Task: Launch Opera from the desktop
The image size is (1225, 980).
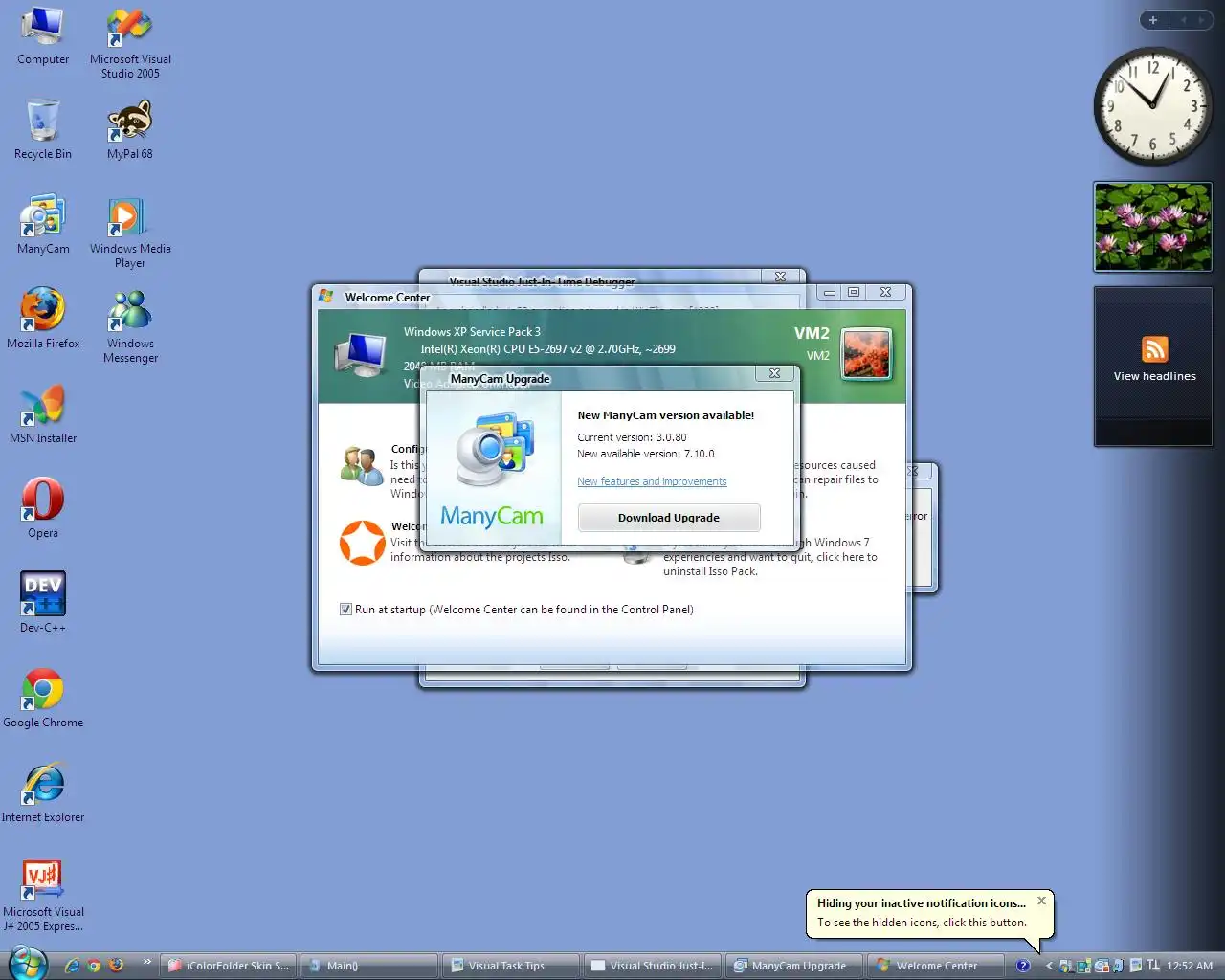Action: tap(43, 508)
